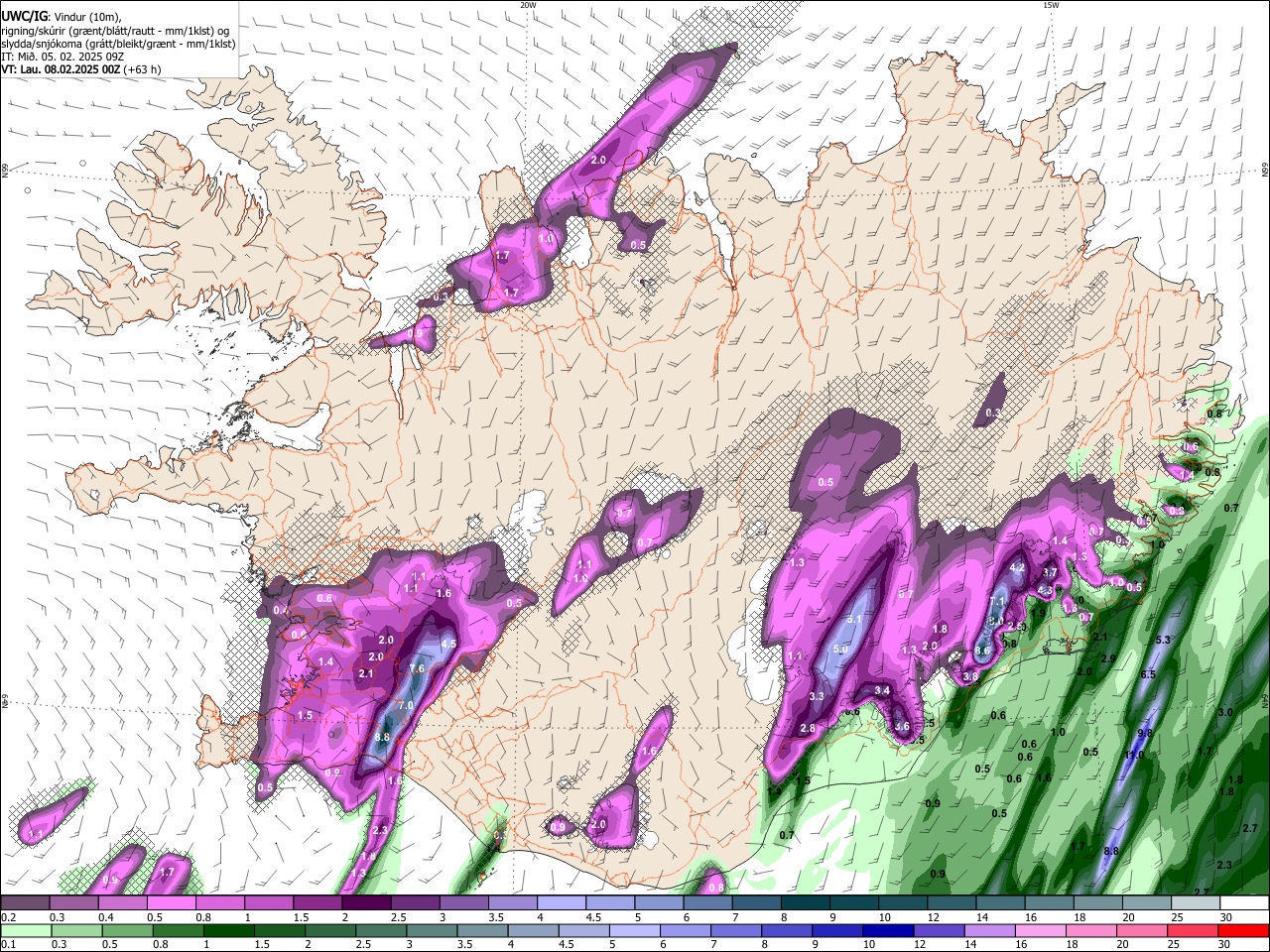
Task: Click the 'IT: Mið. 05. 02. 2025 09Z' line
Action: coord(63,57)
